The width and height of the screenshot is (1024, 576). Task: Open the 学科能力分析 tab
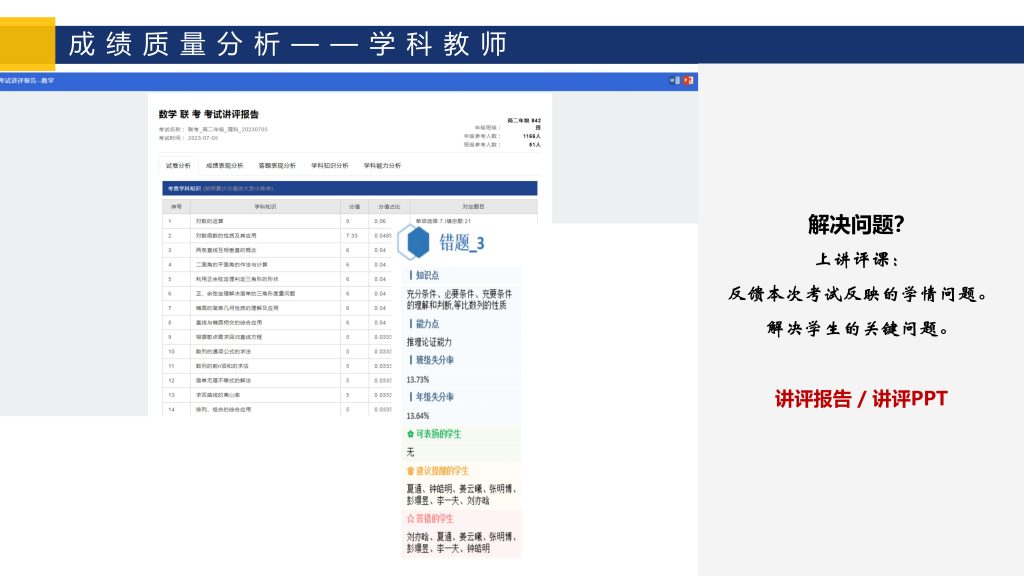click(x=382, y=165)
